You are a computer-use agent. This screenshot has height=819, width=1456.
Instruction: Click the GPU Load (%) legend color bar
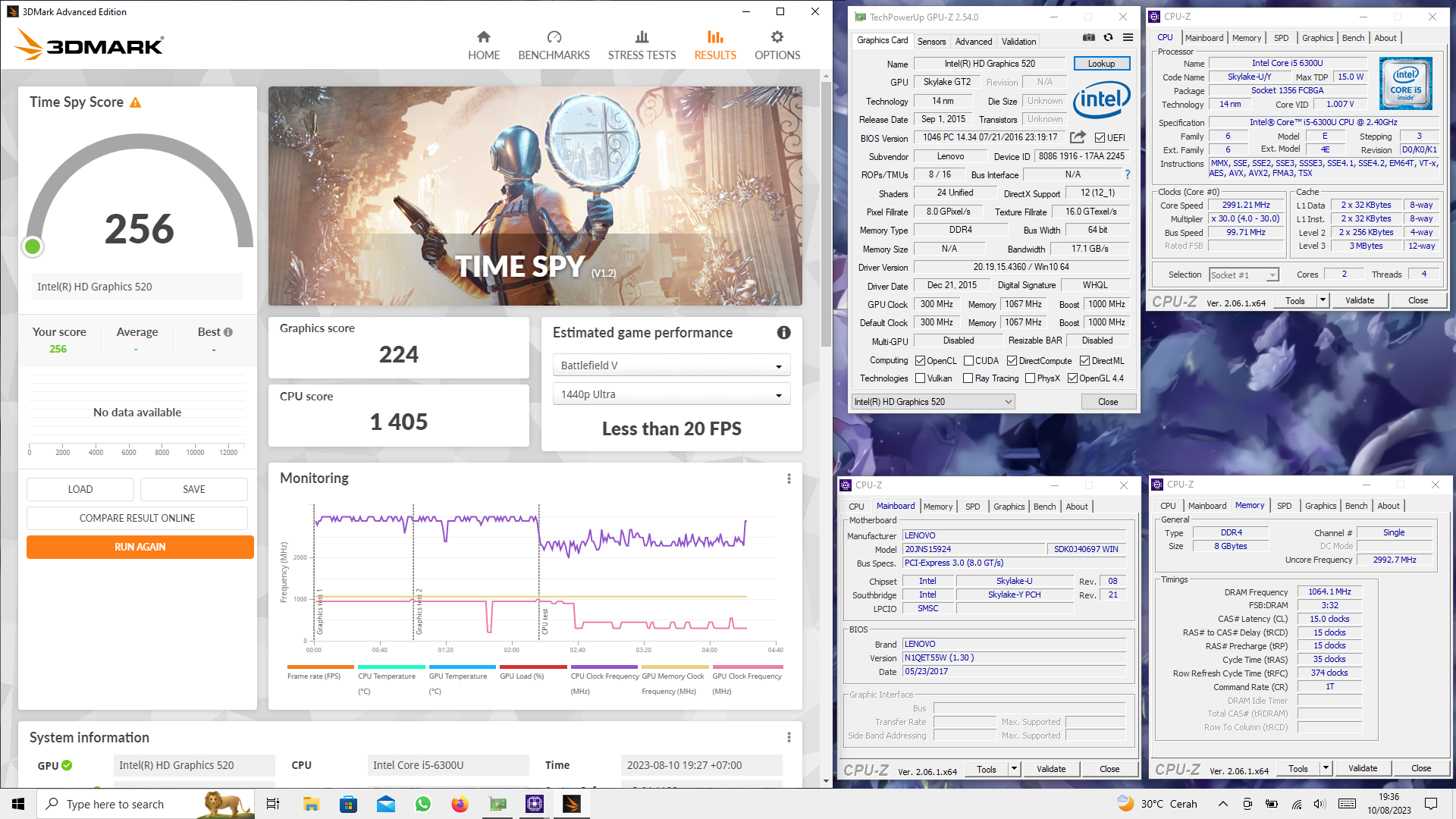pyautogui.click(x=533, y=667)
